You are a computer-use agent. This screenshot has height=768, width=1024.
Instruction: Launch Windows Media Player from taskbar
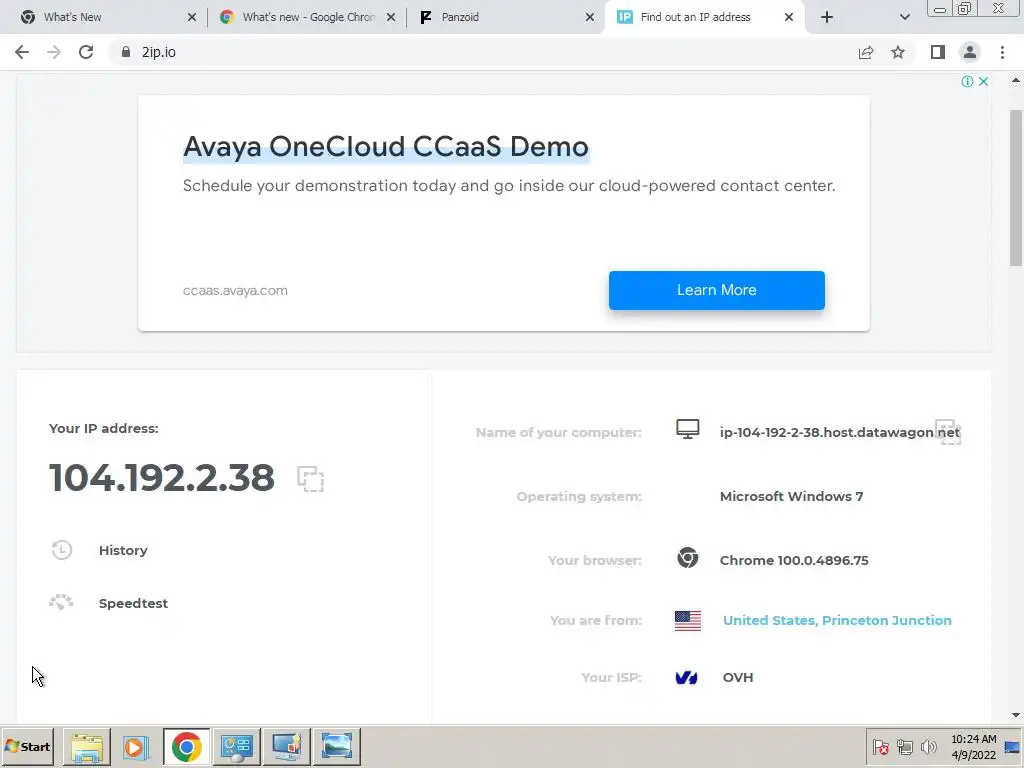(136, 747)
